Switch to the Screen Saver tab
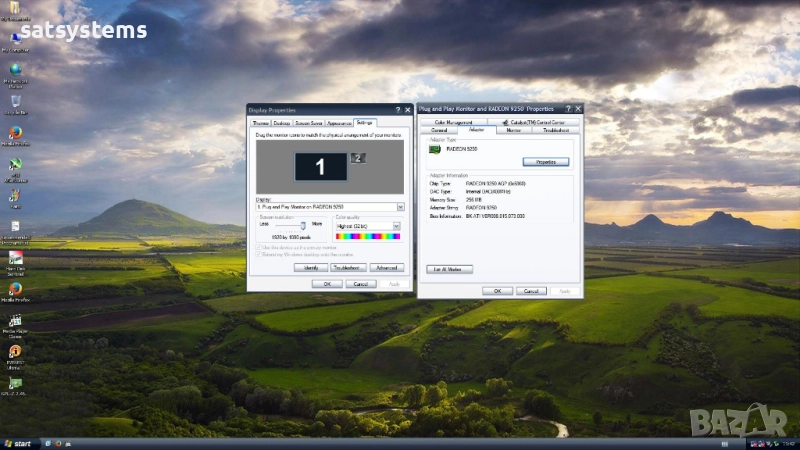Image resolution: width=800 pixels, height=450 pixels. coord(308,122)
